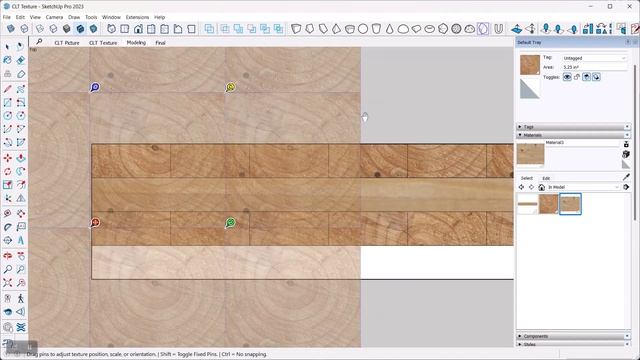The width and height of the screenshot is (640, 360).
Task: Toggle X-Ray face style
Action: coord(11,29)
